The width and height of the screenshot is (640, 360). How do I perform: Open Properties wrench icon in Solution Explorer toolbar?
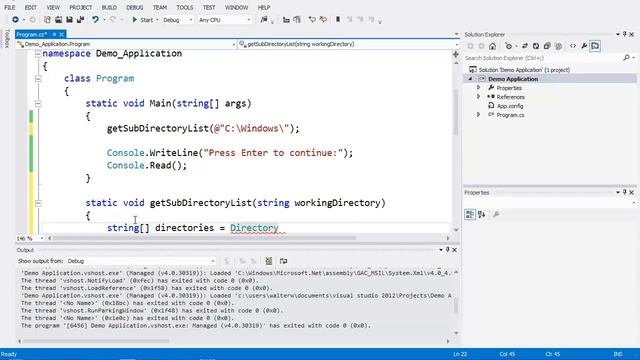(x=584, y=46)
